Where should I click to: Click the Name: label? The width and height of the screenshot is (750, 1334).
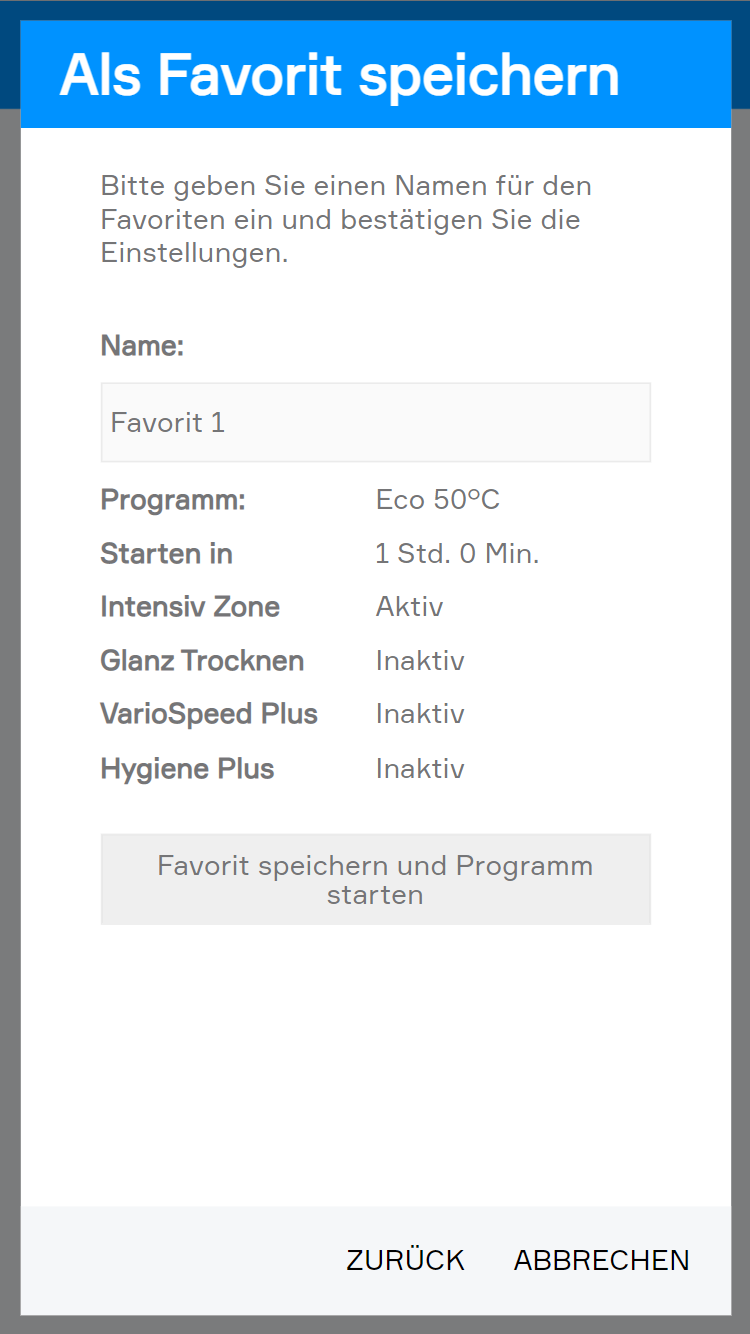(x=142, y=346)
